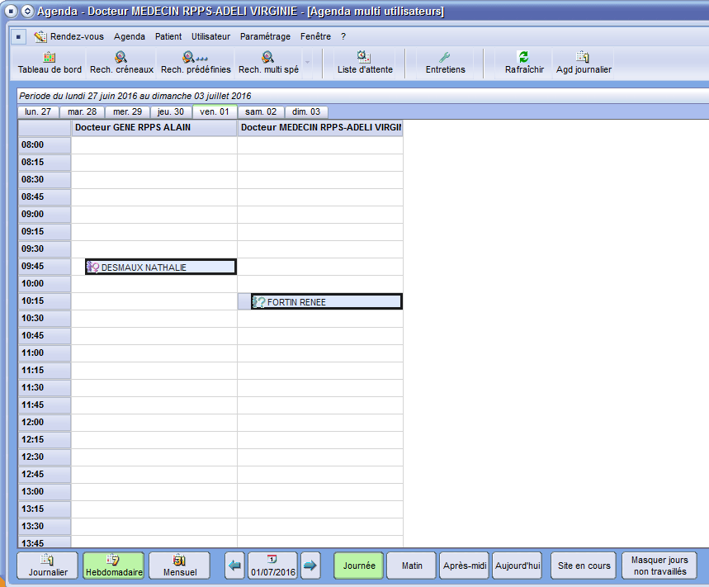Screen dimensions: 709x587
Task: Open the Tableau de bord dashboard
Action: (50, 63)
